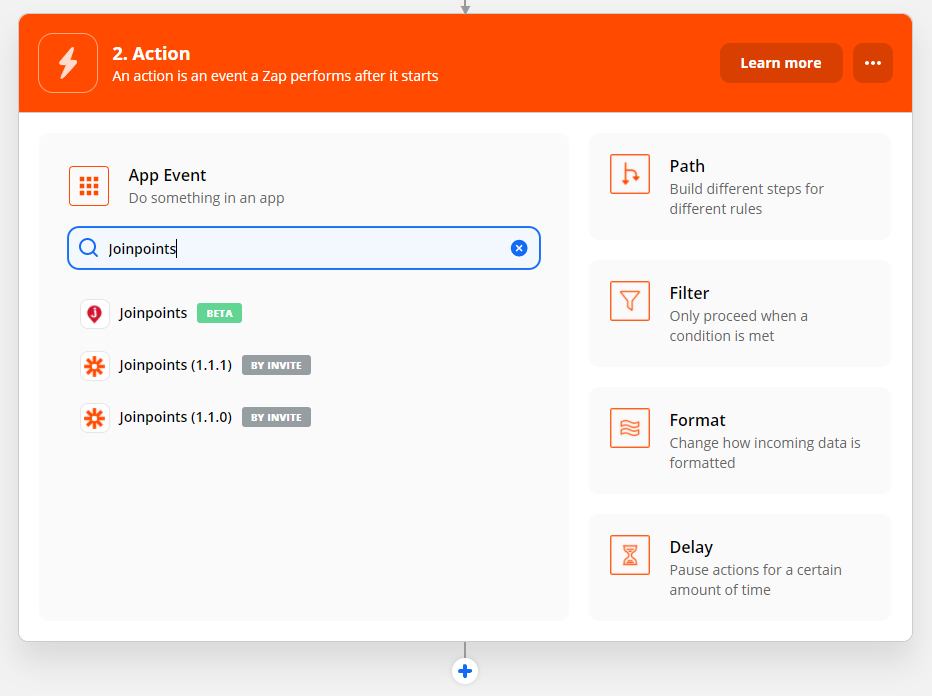The height and width of the screenshot is (696, 932).
Task: Choose the Delay step option
Action: [x=739, y=568]
